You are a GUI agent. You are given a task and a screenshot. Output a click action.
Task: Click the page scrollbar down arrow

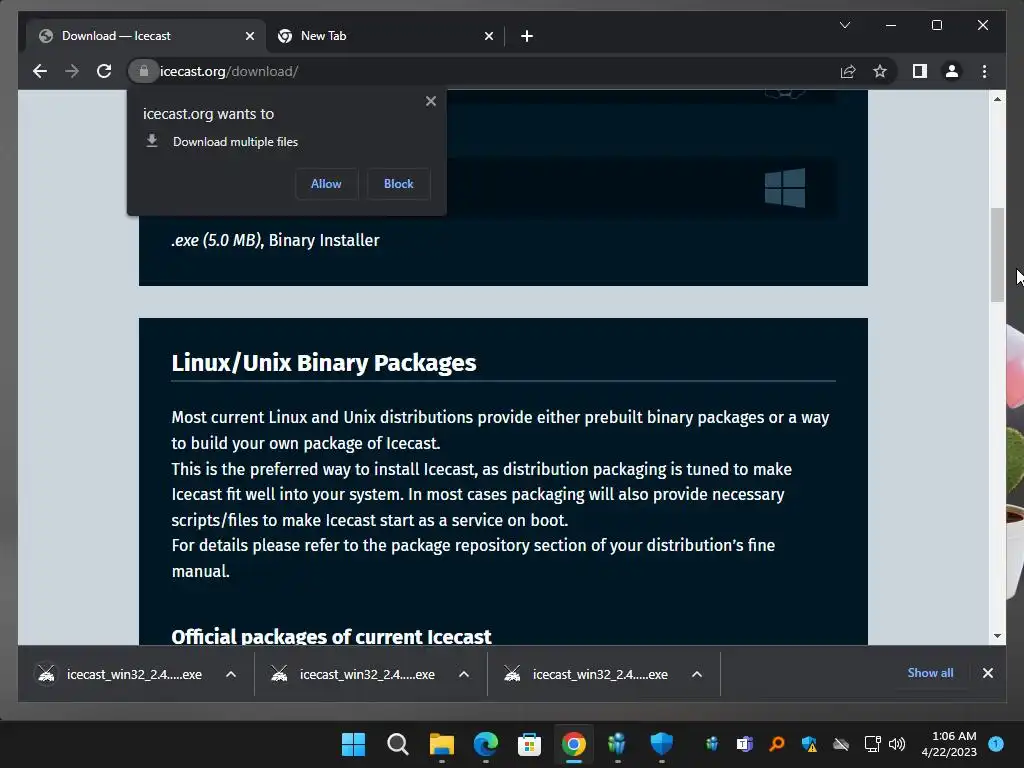[x=997, y=635]
